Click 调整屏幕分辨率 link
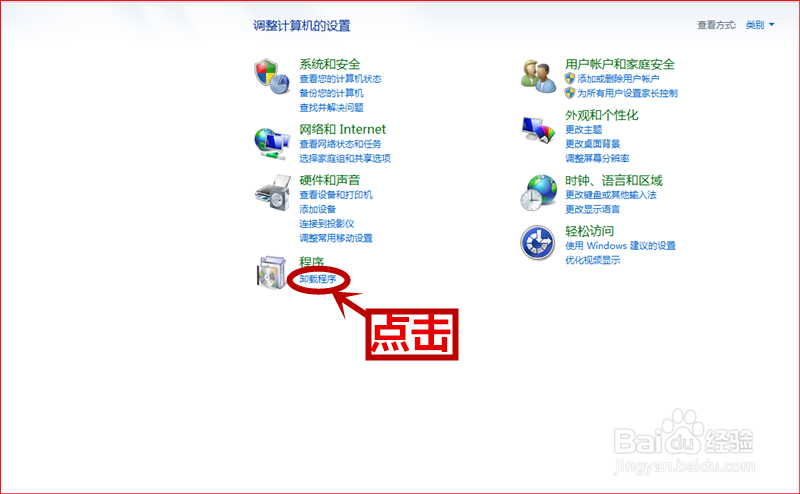800x494 pixels. click(x=597, y=159)
